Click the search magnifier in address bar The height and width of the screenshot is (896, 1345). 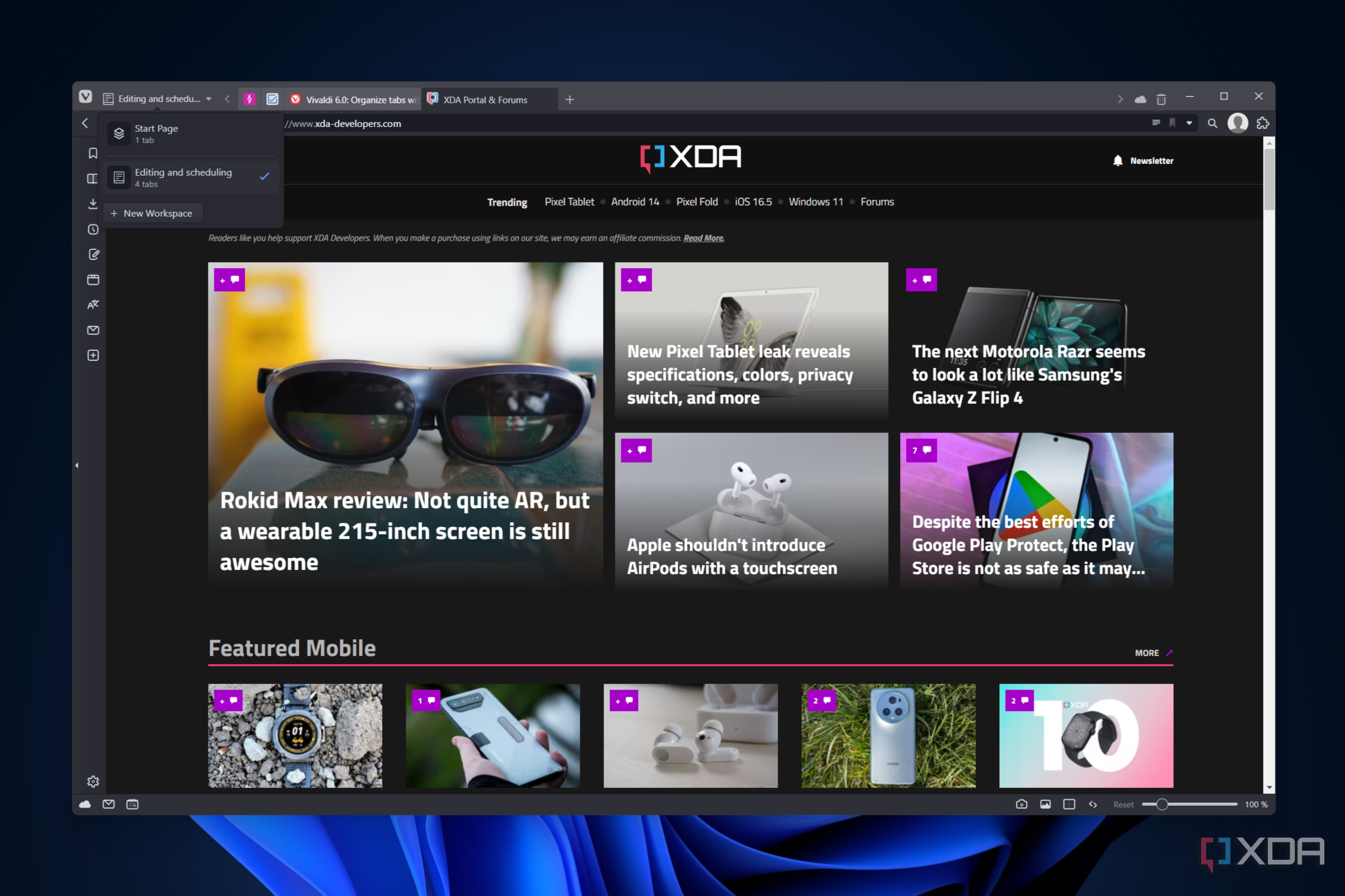pyautogui.click(x=1213, y=124)
